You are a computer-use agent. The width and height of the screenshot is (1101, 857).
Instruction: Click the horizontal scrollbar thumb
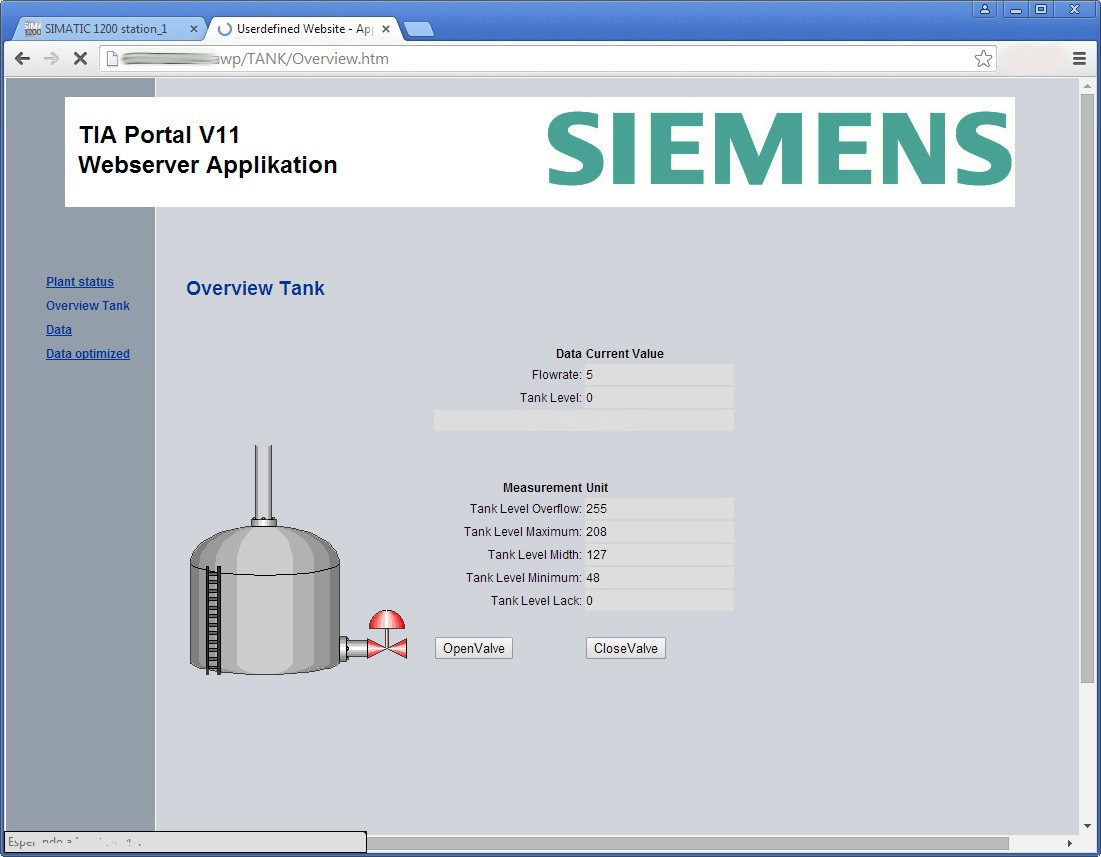point(687,843)
